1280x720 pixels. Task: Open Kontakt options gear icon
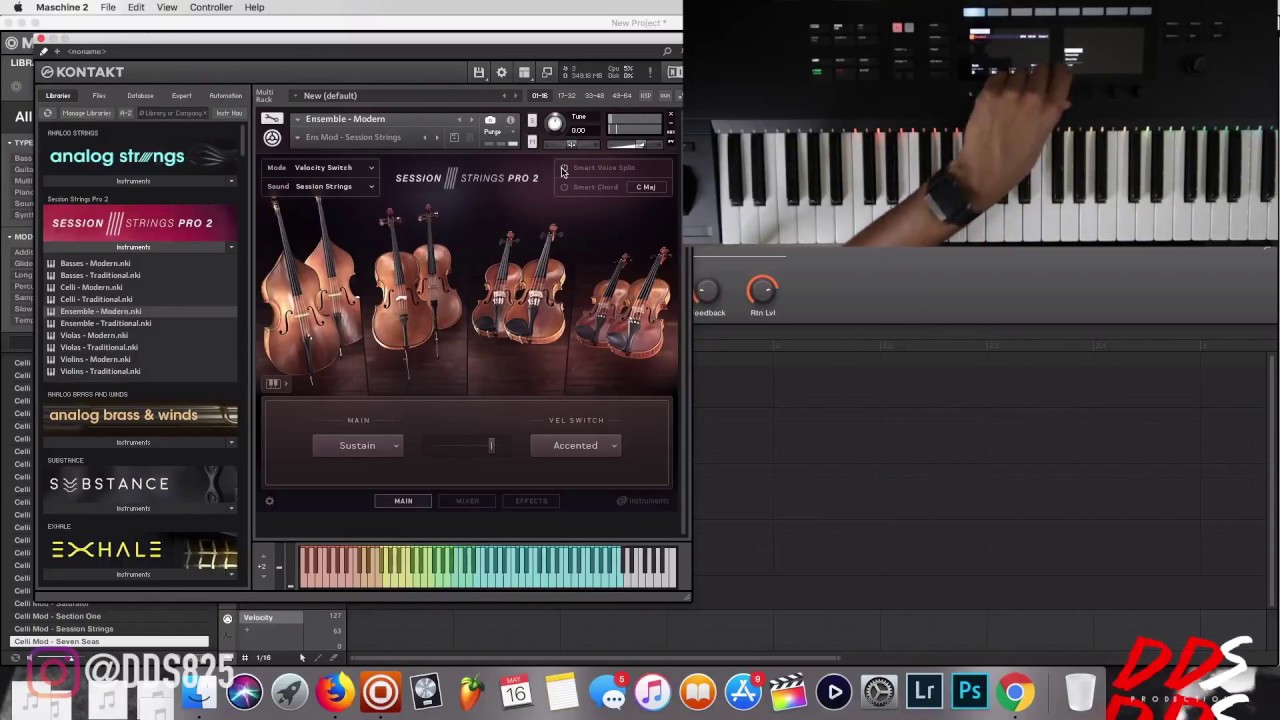(x=501, y=72)
